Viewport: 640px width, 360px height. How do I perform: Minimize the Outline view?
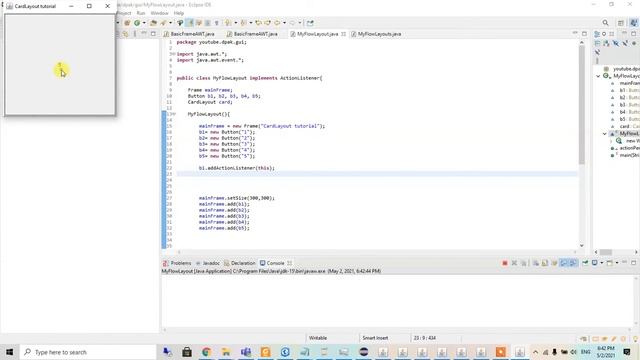624,33
